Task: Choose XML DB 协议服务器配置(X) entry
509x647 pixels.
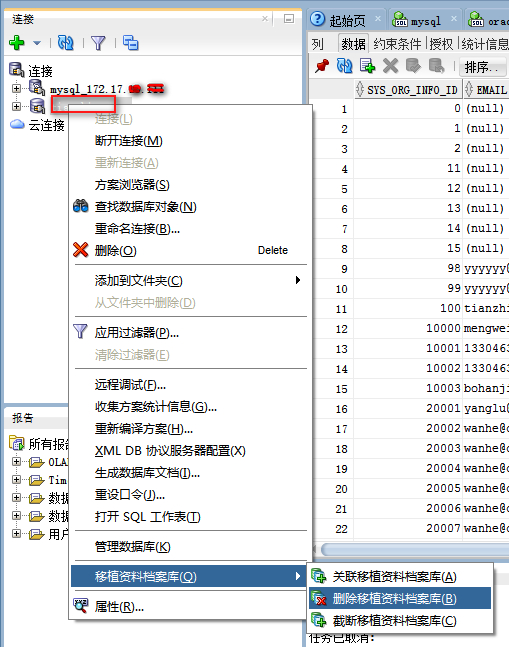Action: (170, 451)
